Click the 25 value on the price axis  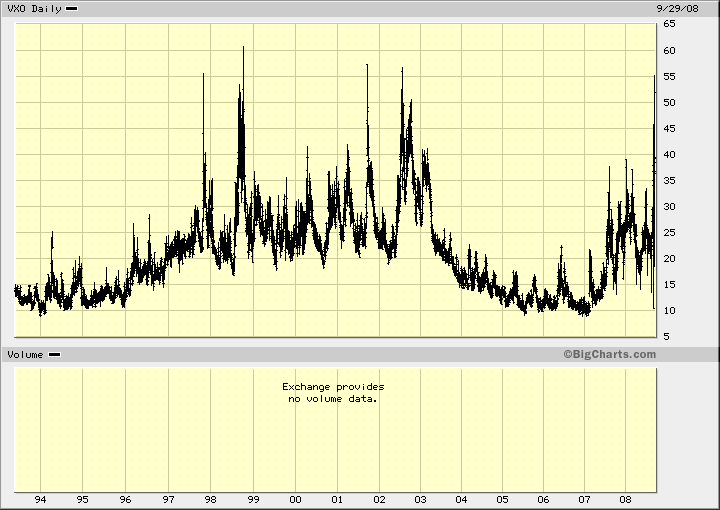tap(669, 233)
